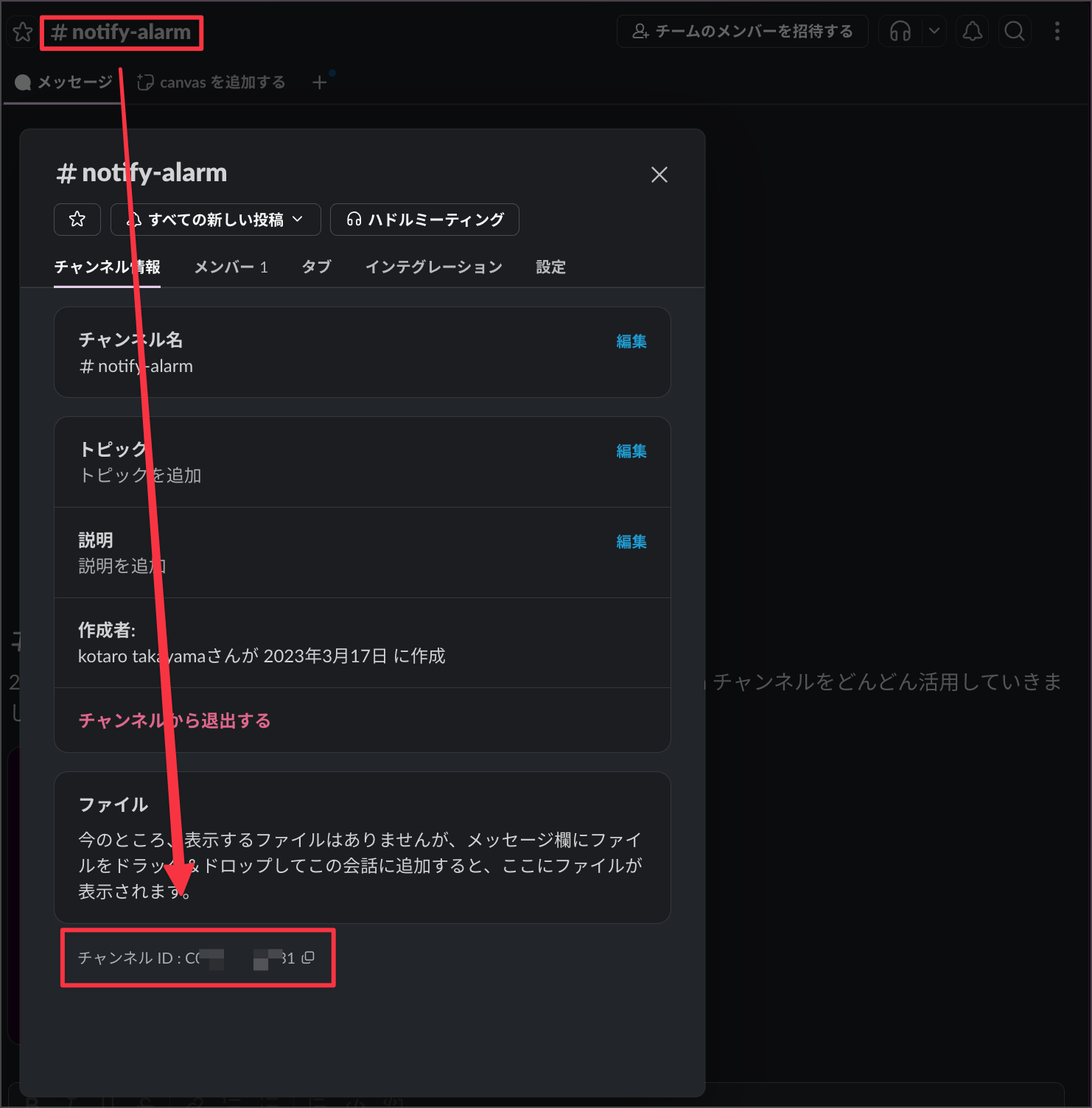Click 編集 next to チャンネル名

click(x=631, y=341)
